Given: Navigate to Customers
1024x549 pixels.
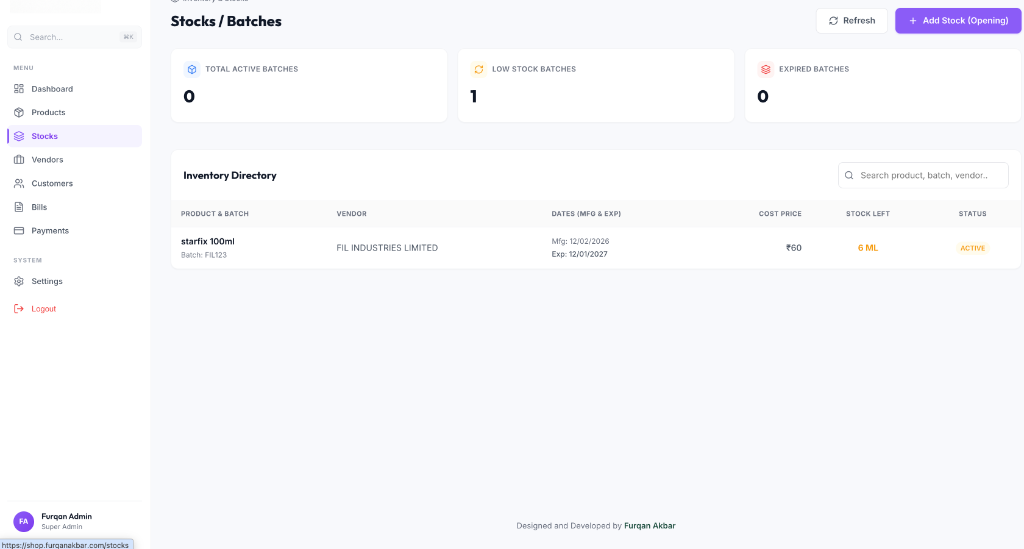Looking at the screenshot, I should coord(74,183).
